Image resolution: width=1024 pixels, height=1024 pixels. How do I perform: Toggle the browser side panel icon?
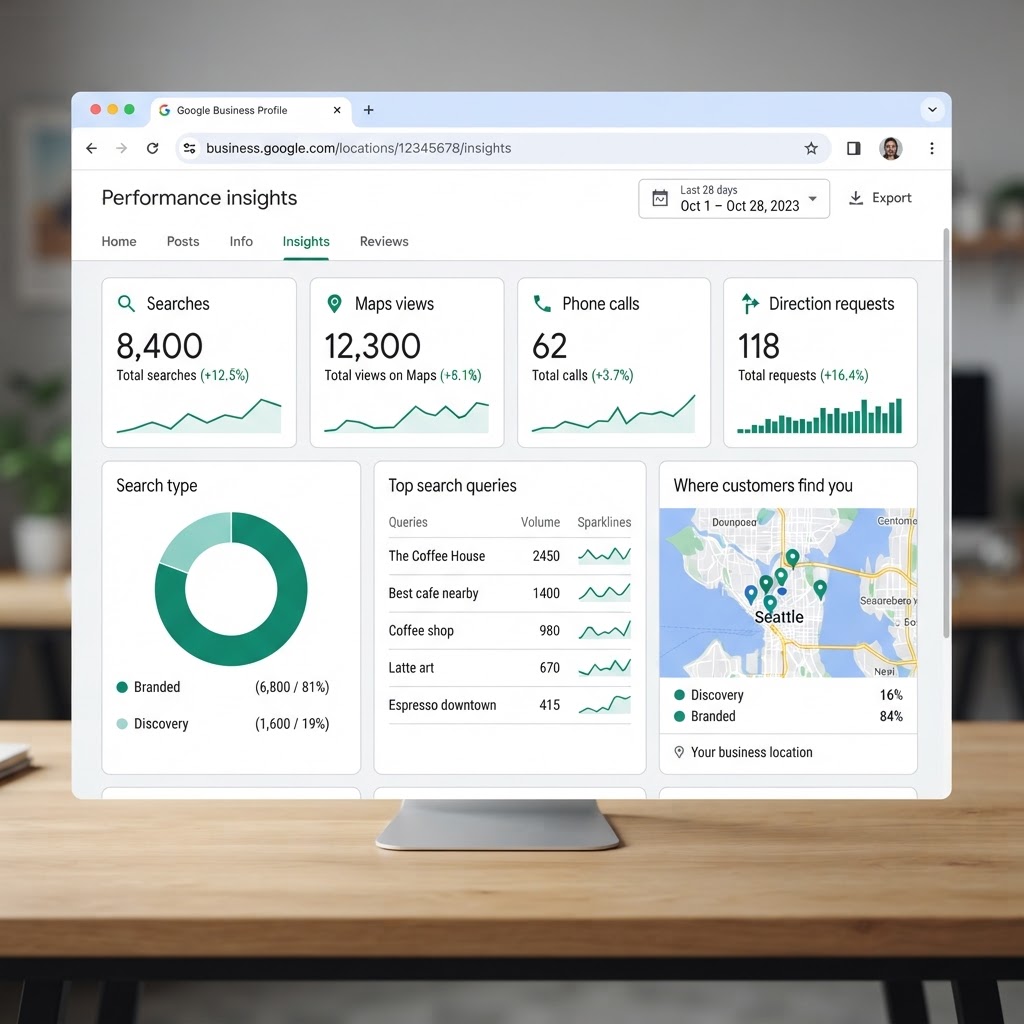pos(854,148)
